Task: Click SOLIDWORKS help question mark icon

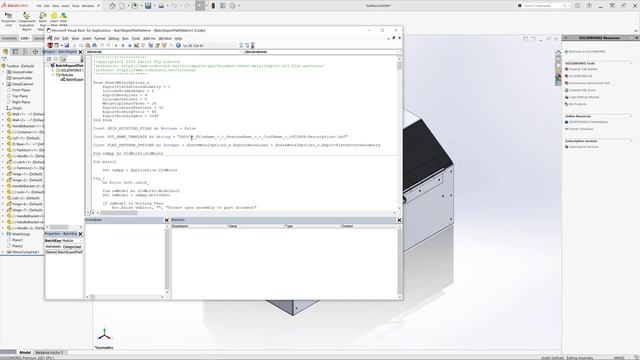Action: click(x=589, y=6)
